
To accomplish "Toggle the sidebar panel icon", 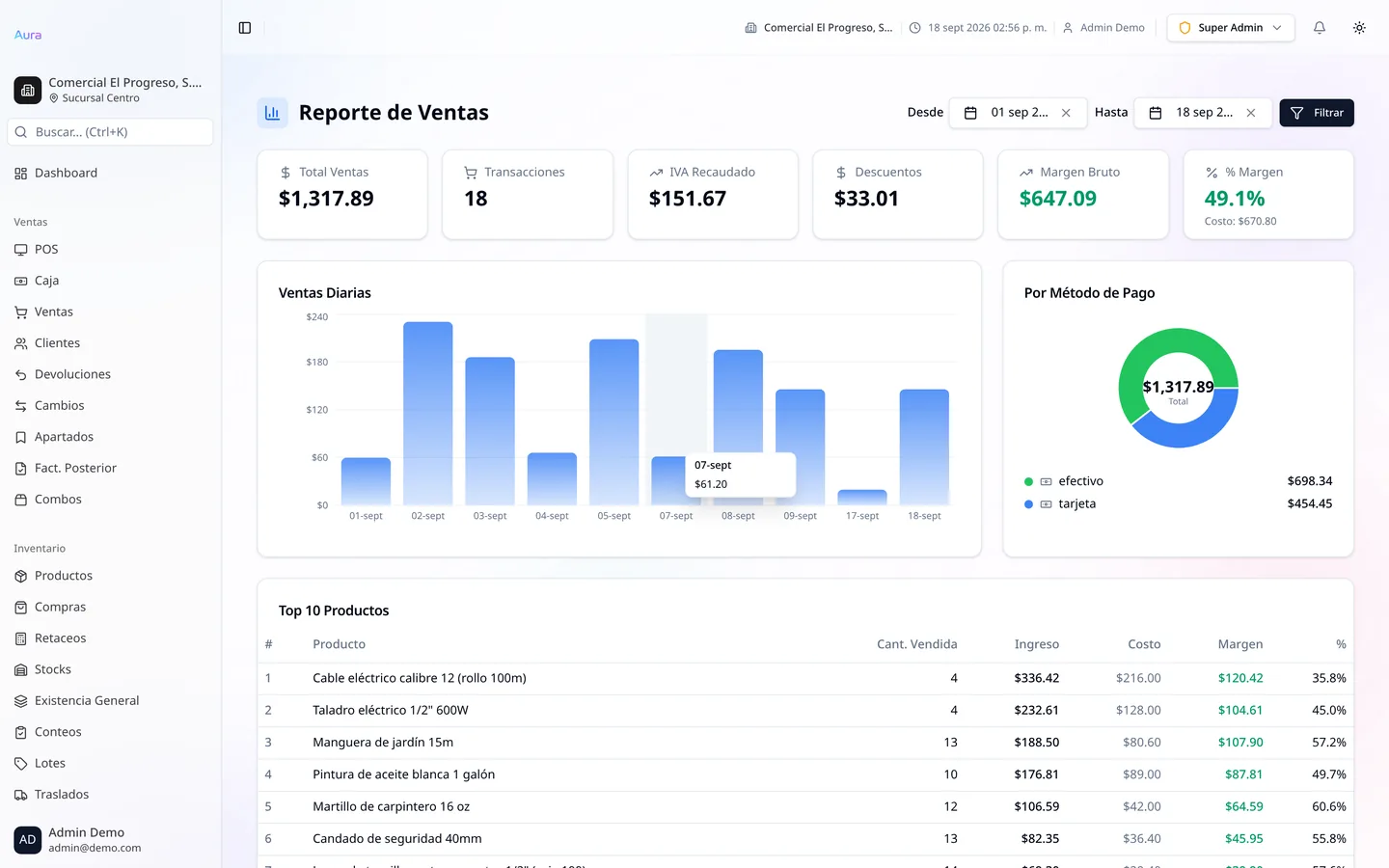I will click(x=245, y=28).
